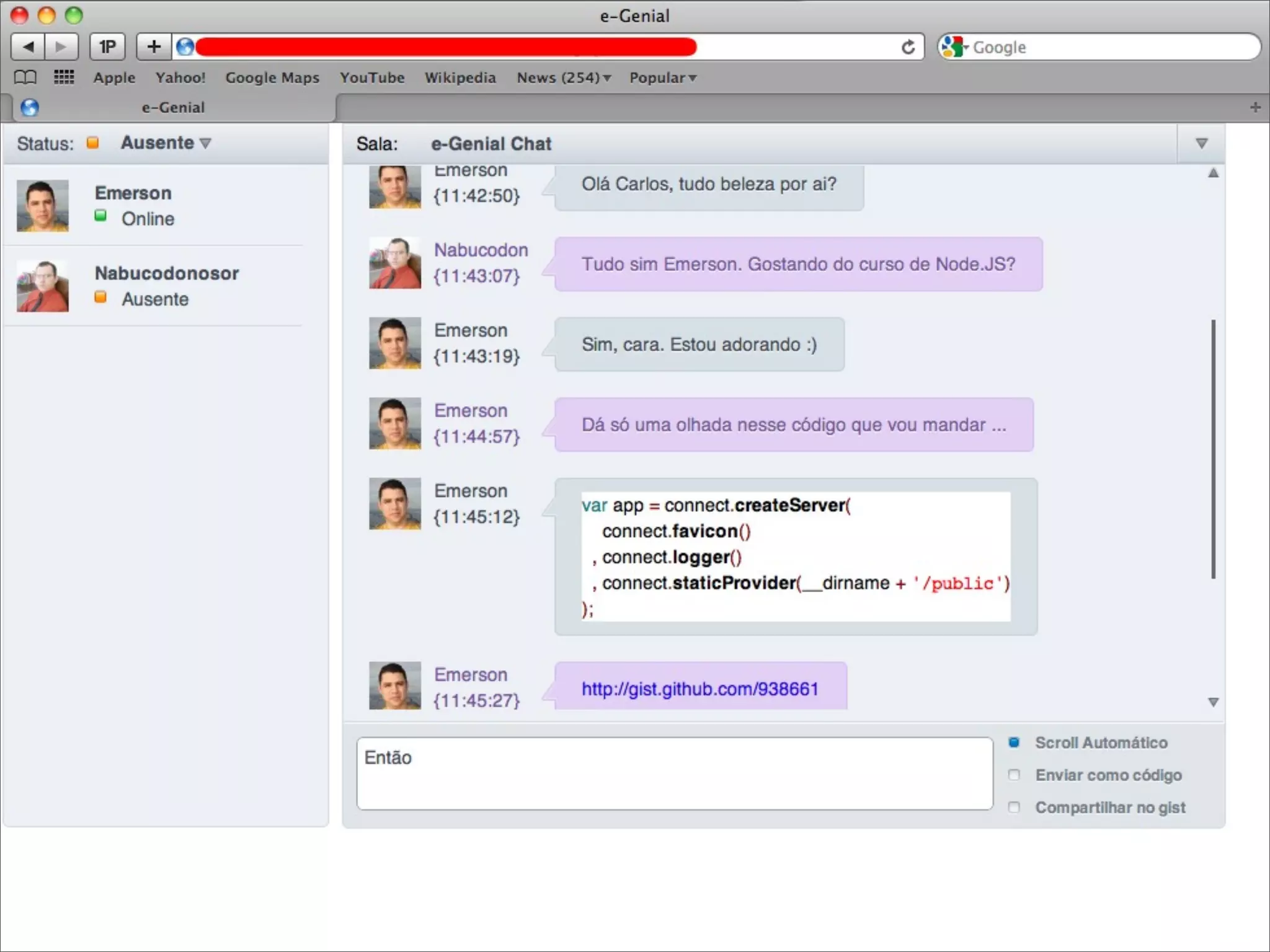Click the browser back arrow button
1270x952 pixels.
point(28,46)
